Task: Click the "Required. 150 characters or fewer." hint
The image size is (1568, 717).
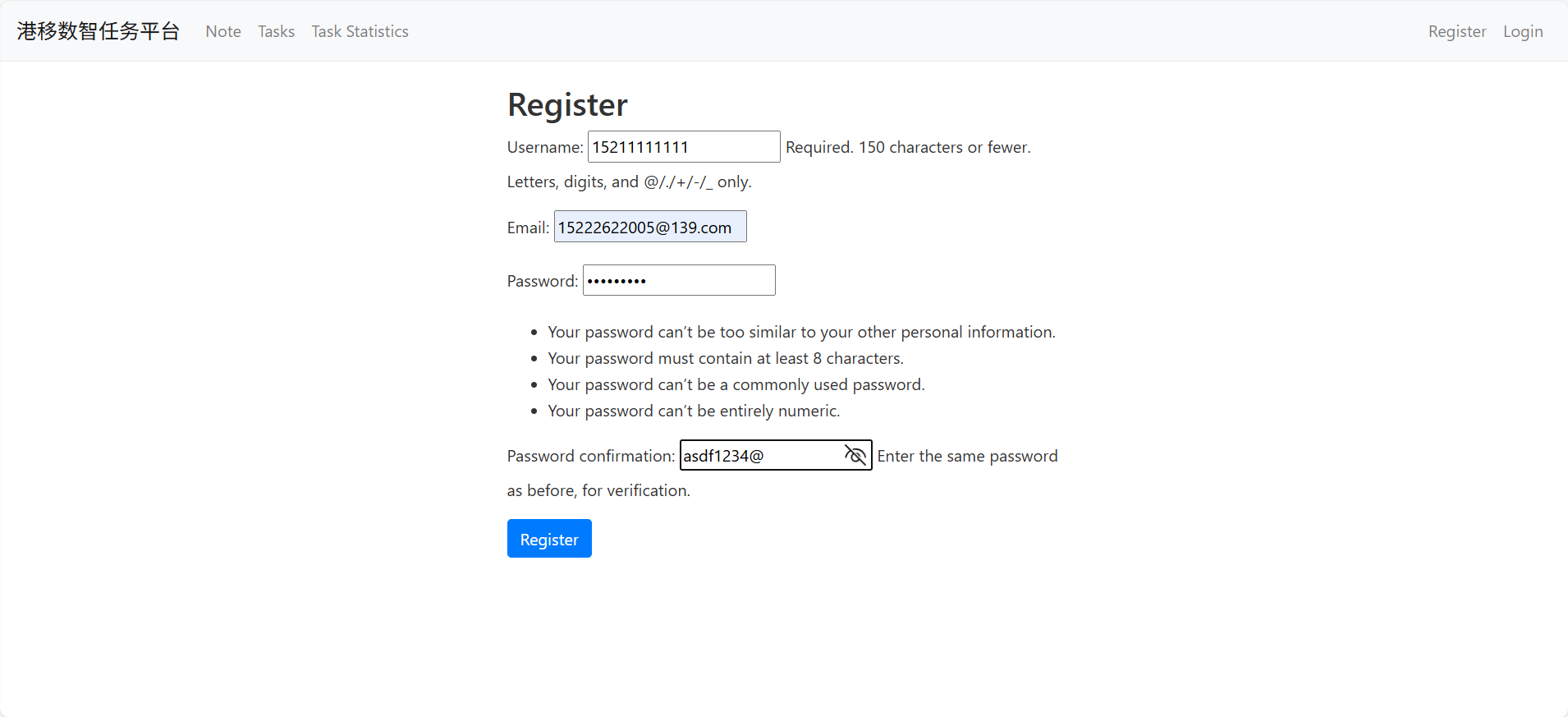Action: tap(908, 147)
